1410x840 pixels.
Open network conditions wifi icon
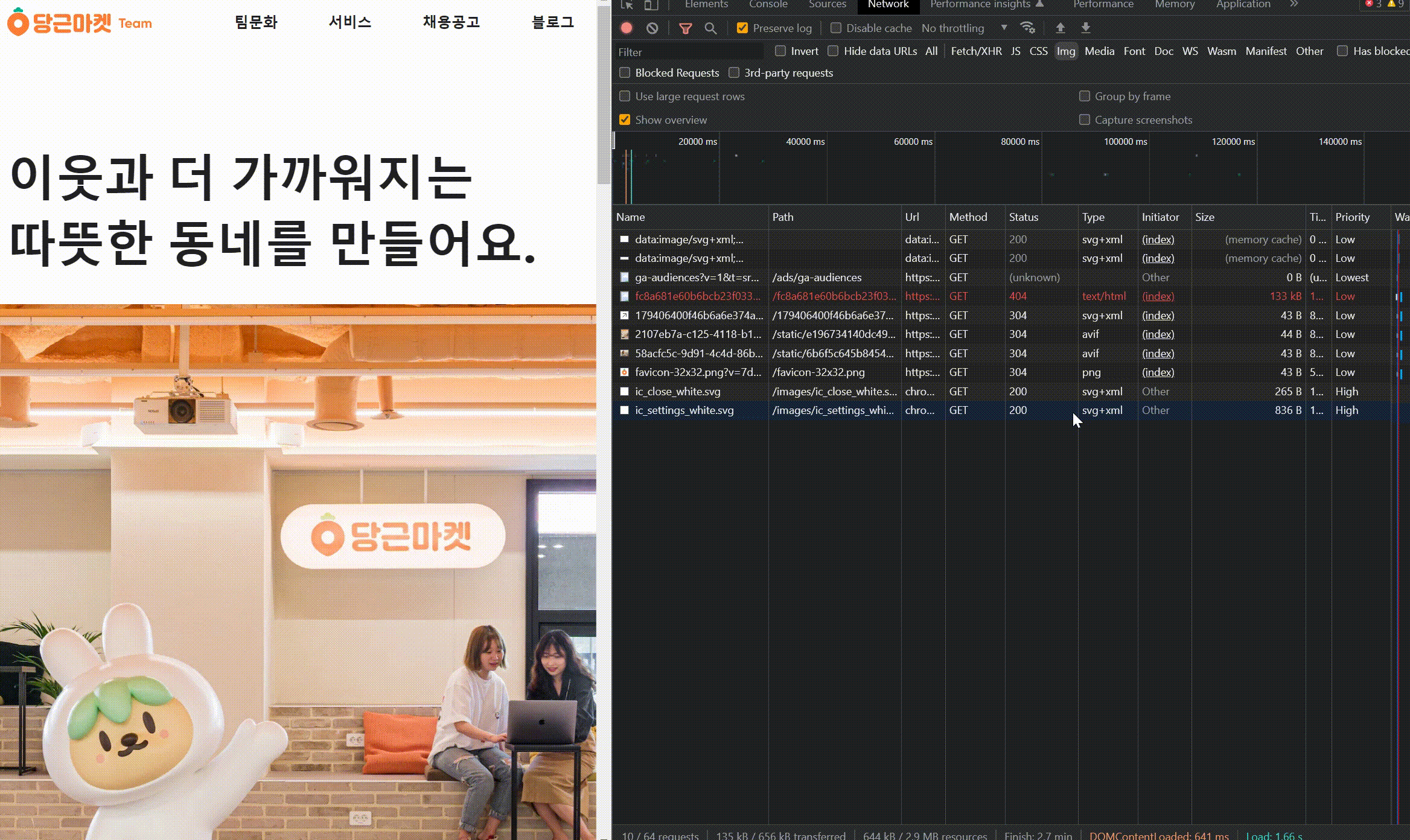point(1027,28)
